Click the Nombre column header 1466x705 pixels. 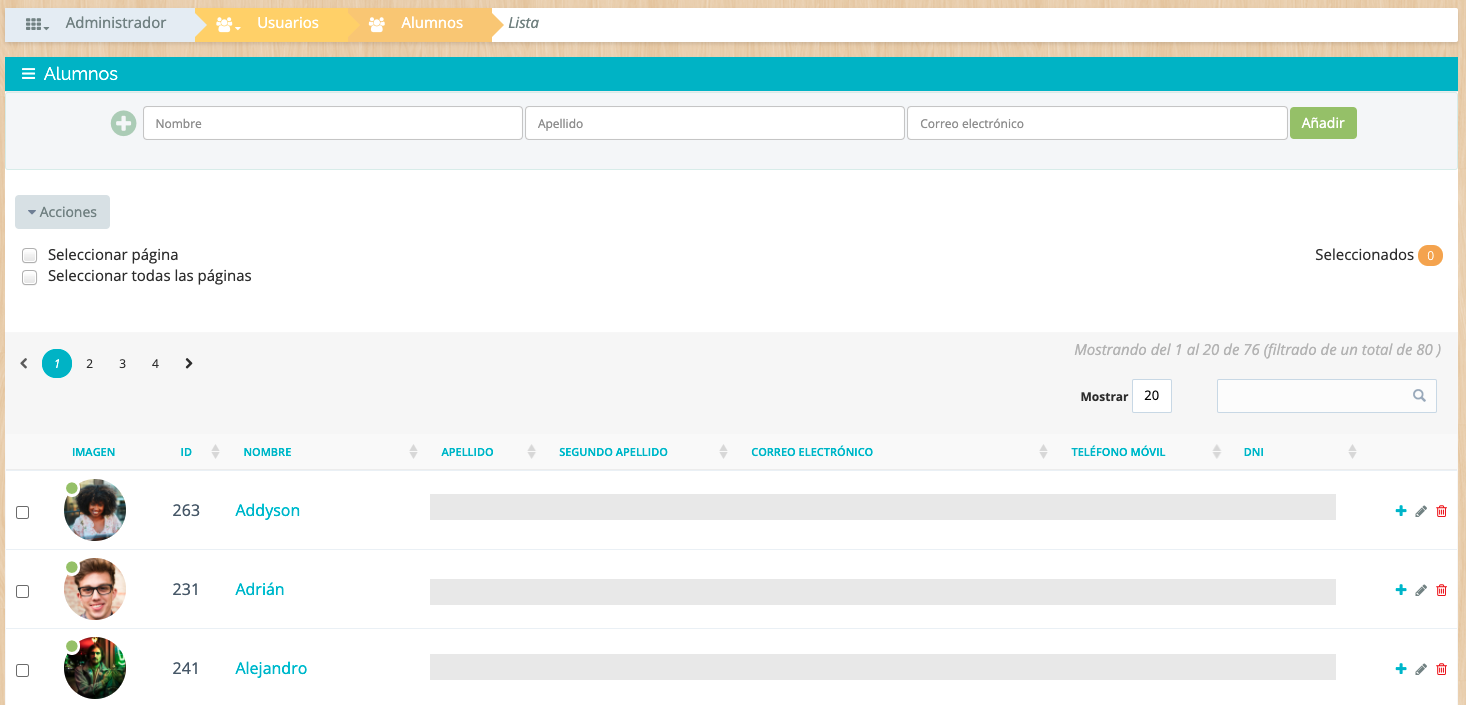coord(268,452)
